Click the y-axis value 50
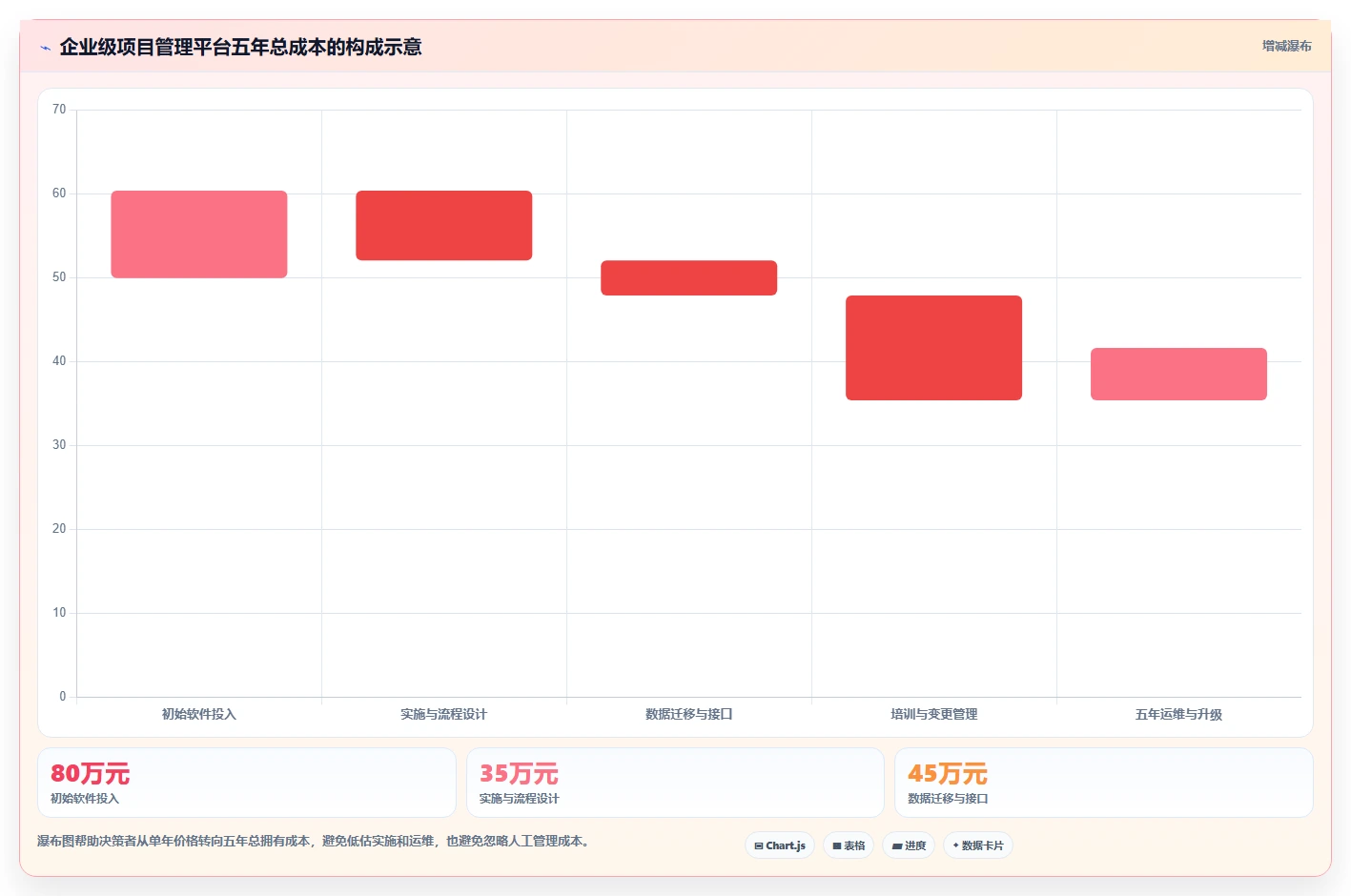The height and width of the screenshot is (896, 1351). (59, 277)
